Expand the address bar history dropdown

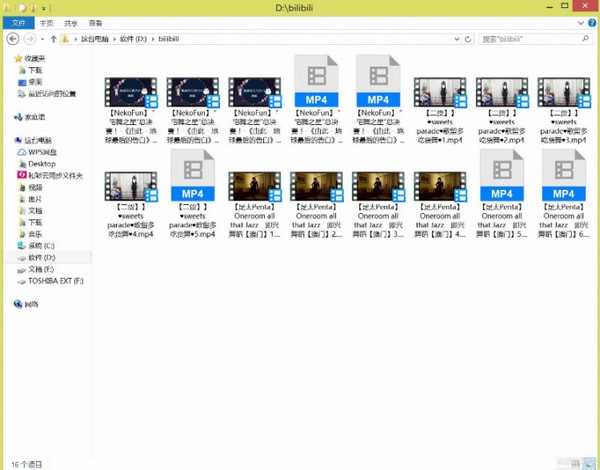(x=457, y=39)
